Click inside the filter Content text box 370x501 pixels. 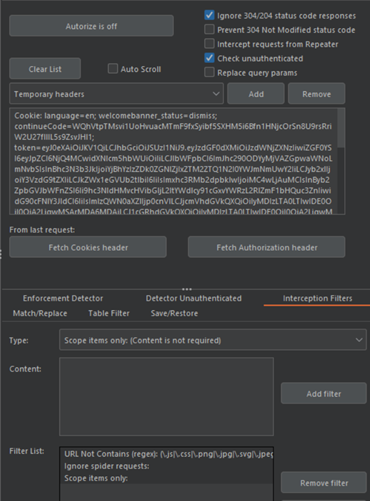click(x=166, y=397)
